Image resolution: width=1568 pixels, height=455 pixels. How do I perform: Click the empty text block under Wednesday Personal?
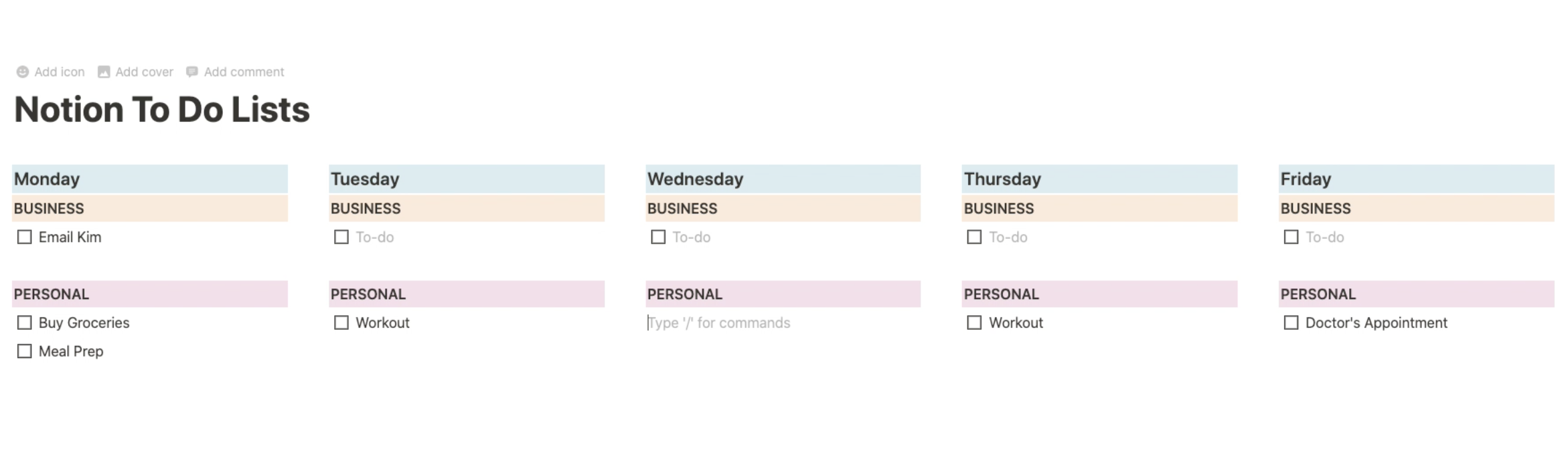click(x=719, y=323)
